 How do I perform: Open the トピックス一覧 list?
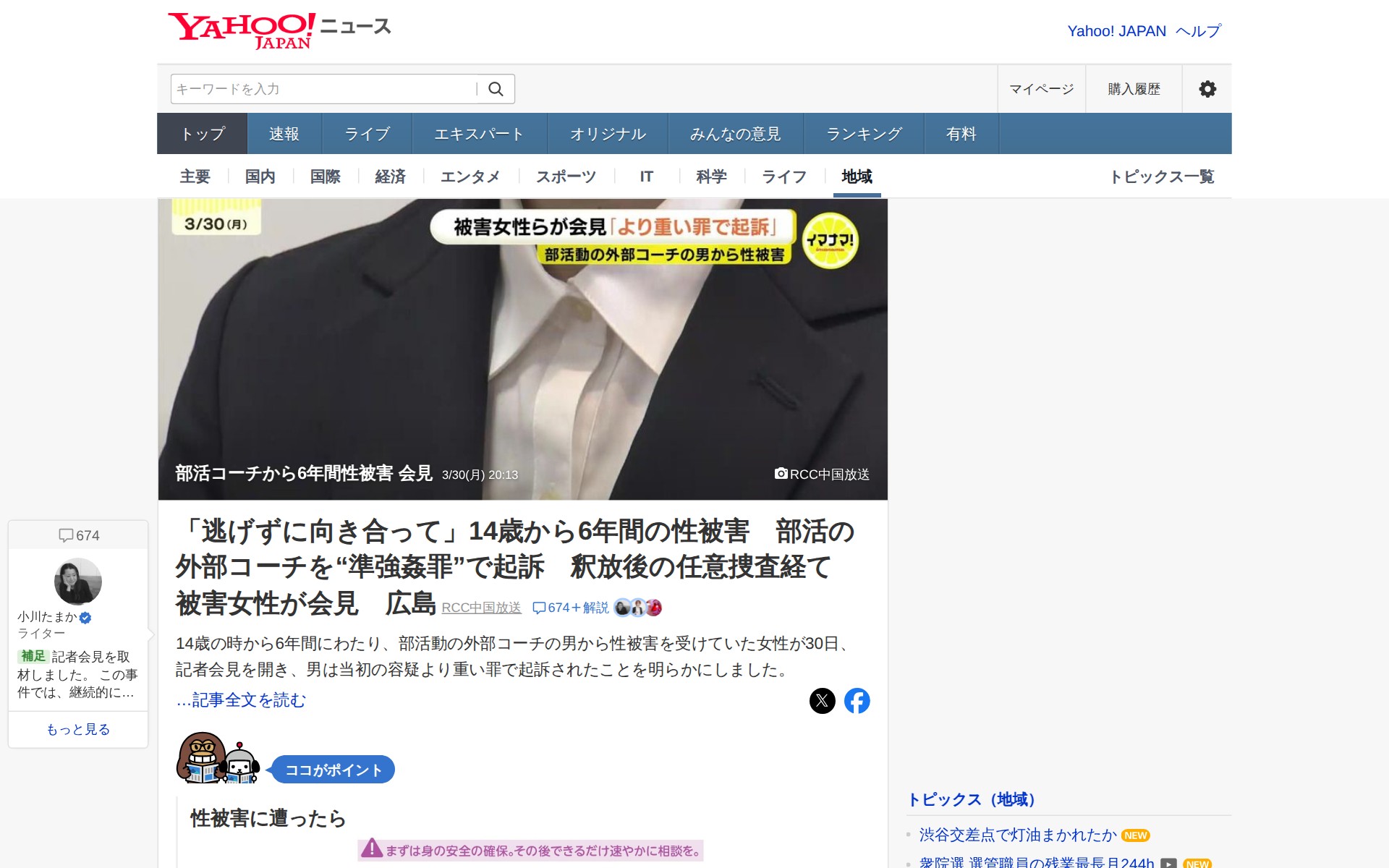coord(1162,176)
